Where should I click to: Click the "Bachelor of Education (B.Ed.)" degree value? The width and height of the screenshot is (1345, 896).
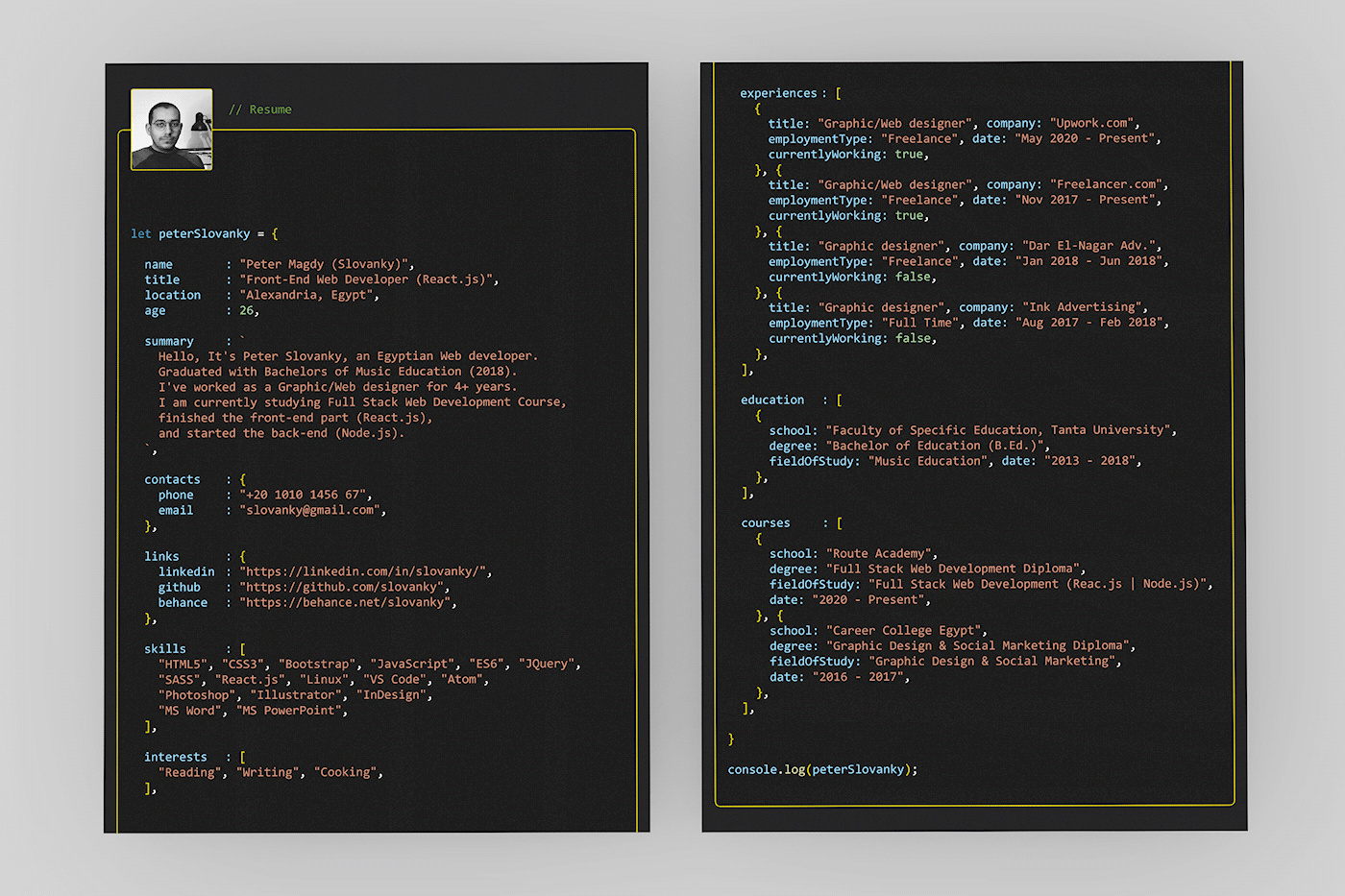(x=935, y=446)
